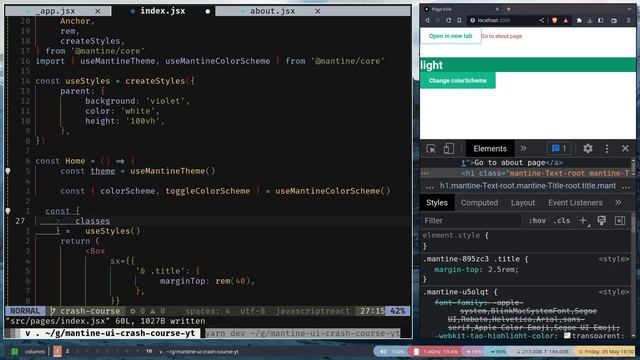
Task: Select workspace 1 in the taskbar
Action: (x=58, y=351)
